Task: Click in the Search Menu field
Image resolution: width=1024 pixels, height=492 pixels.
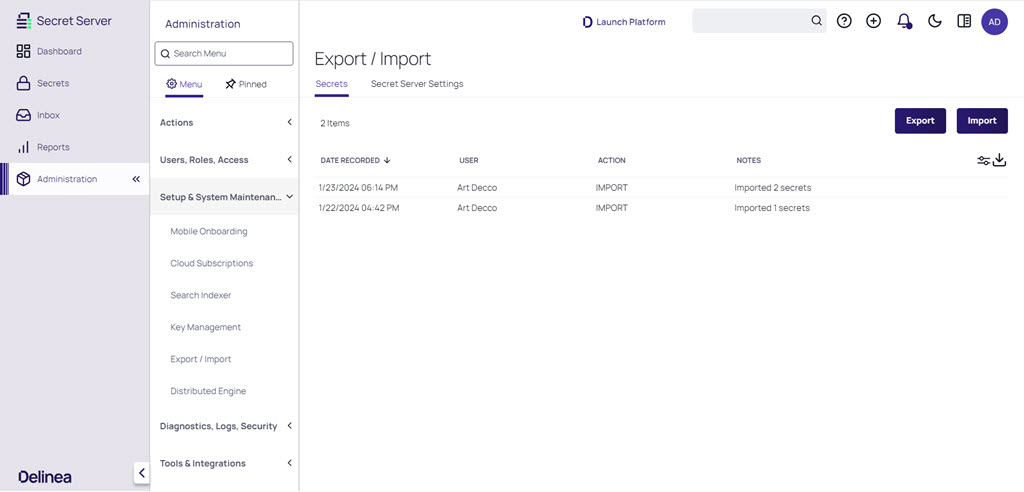Action: pyautogui.click(x=224, y=54)
